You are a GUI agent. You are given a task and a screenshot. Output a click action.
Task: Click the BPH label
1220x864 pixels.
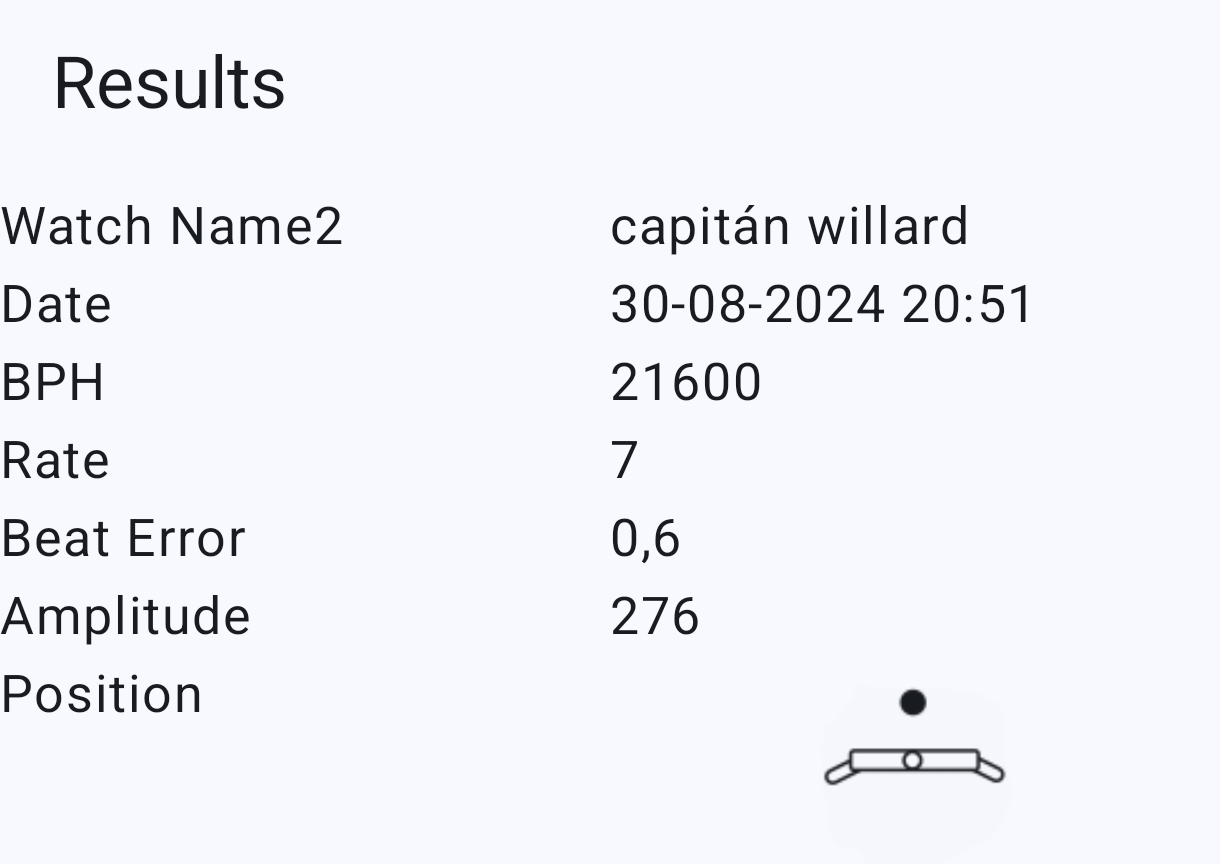[x=52, y=382]
